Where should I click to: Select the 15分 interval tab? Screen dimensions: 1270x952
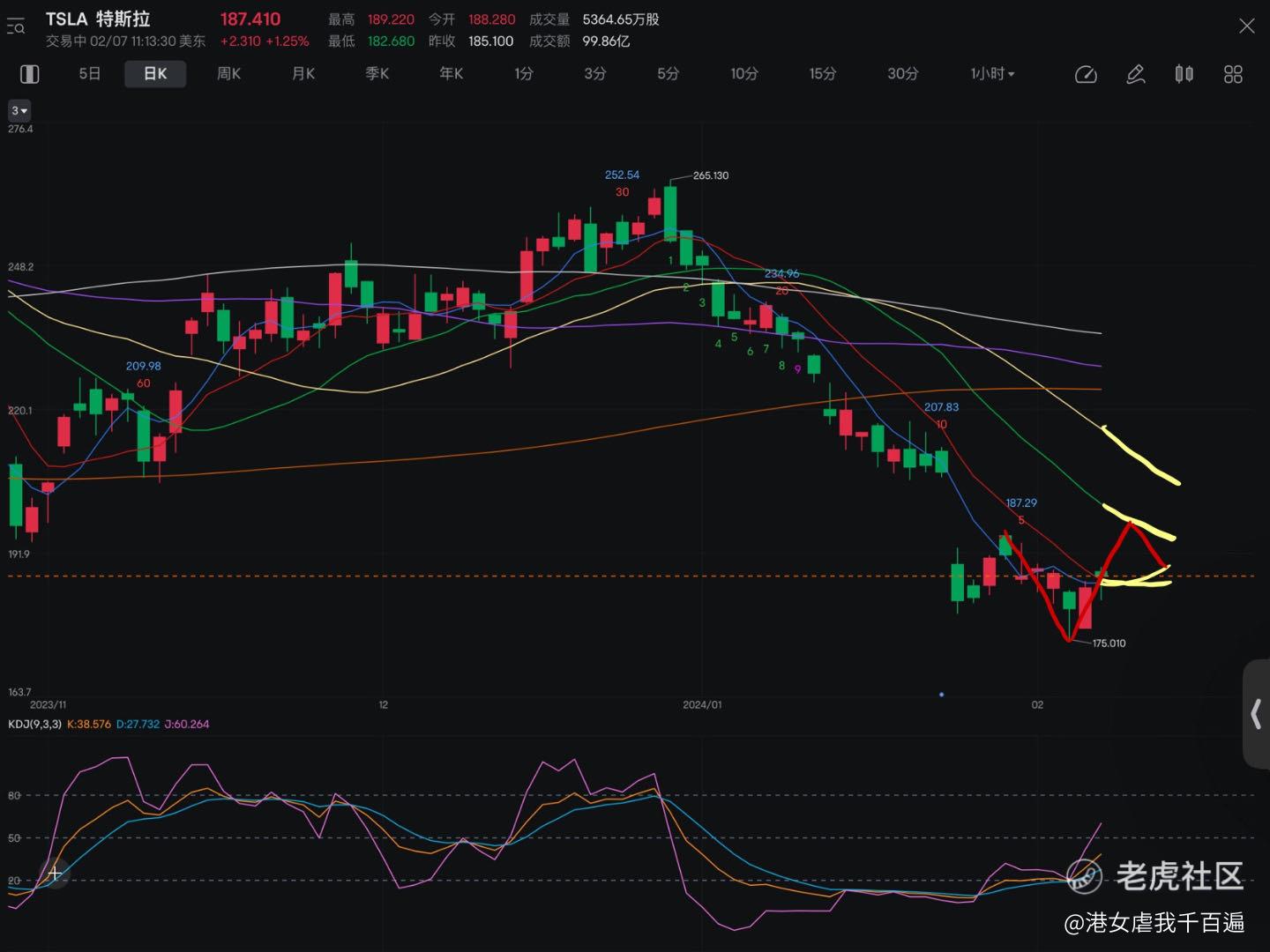[x=823, y=74]
